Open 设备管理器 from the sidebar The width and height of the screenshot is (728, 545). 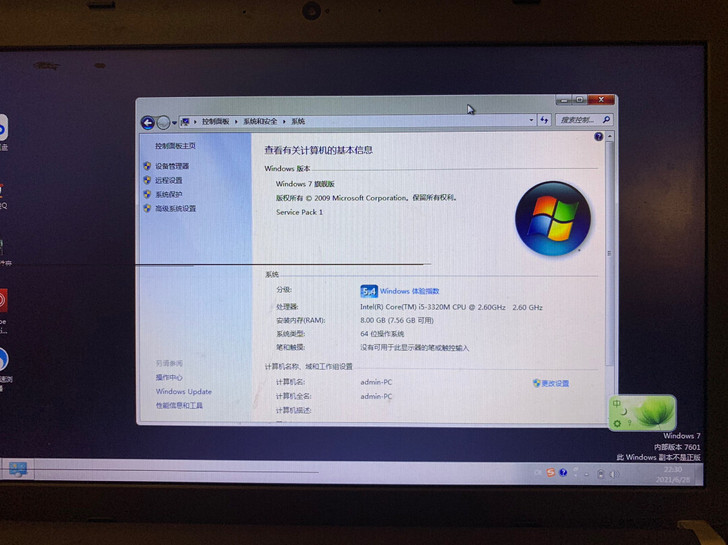pos(172,166)
